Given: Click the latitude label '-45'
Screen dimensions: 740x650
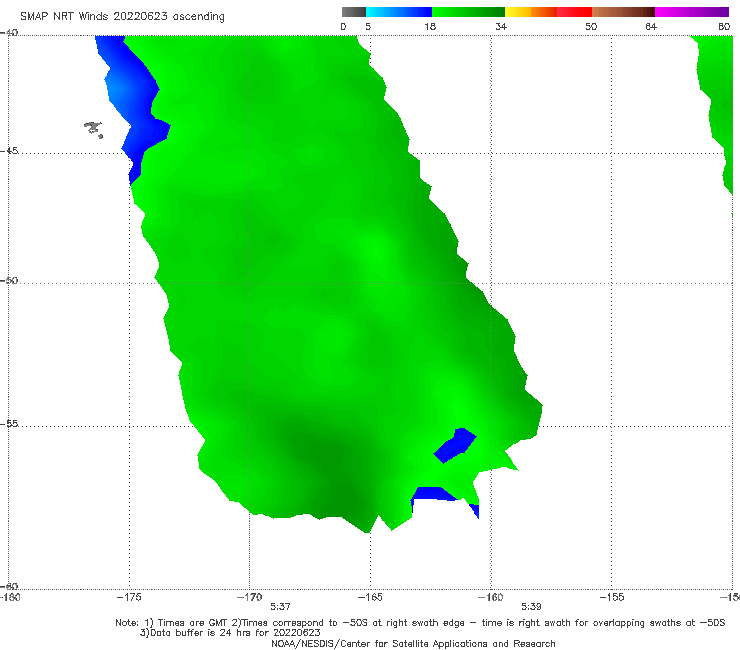Looking at the screenshot, I should pyautogui.click(x=9, y=151).
